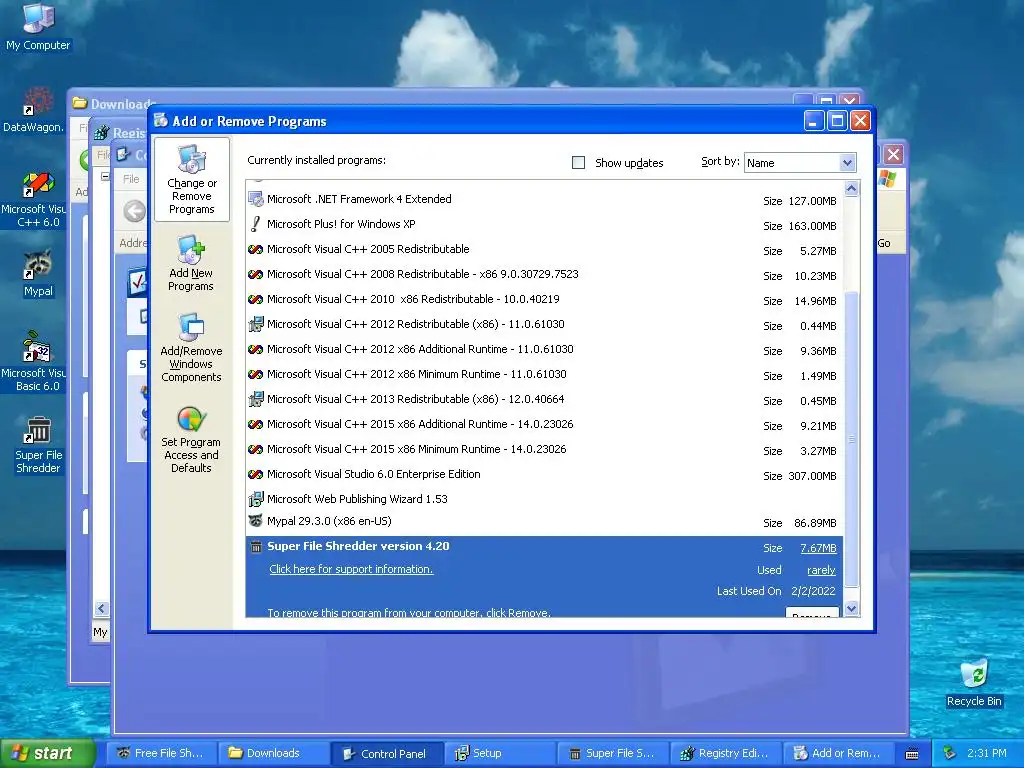Select Visual C++ 2015 x86 Minimum Runtime entry
The height and width of the screenshot is (768, 1024).
543,450
